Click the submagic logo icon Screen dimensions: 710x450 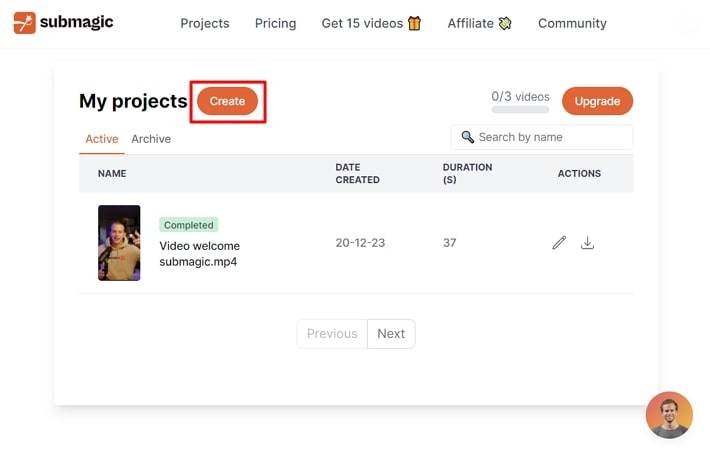tap(24, 23)
